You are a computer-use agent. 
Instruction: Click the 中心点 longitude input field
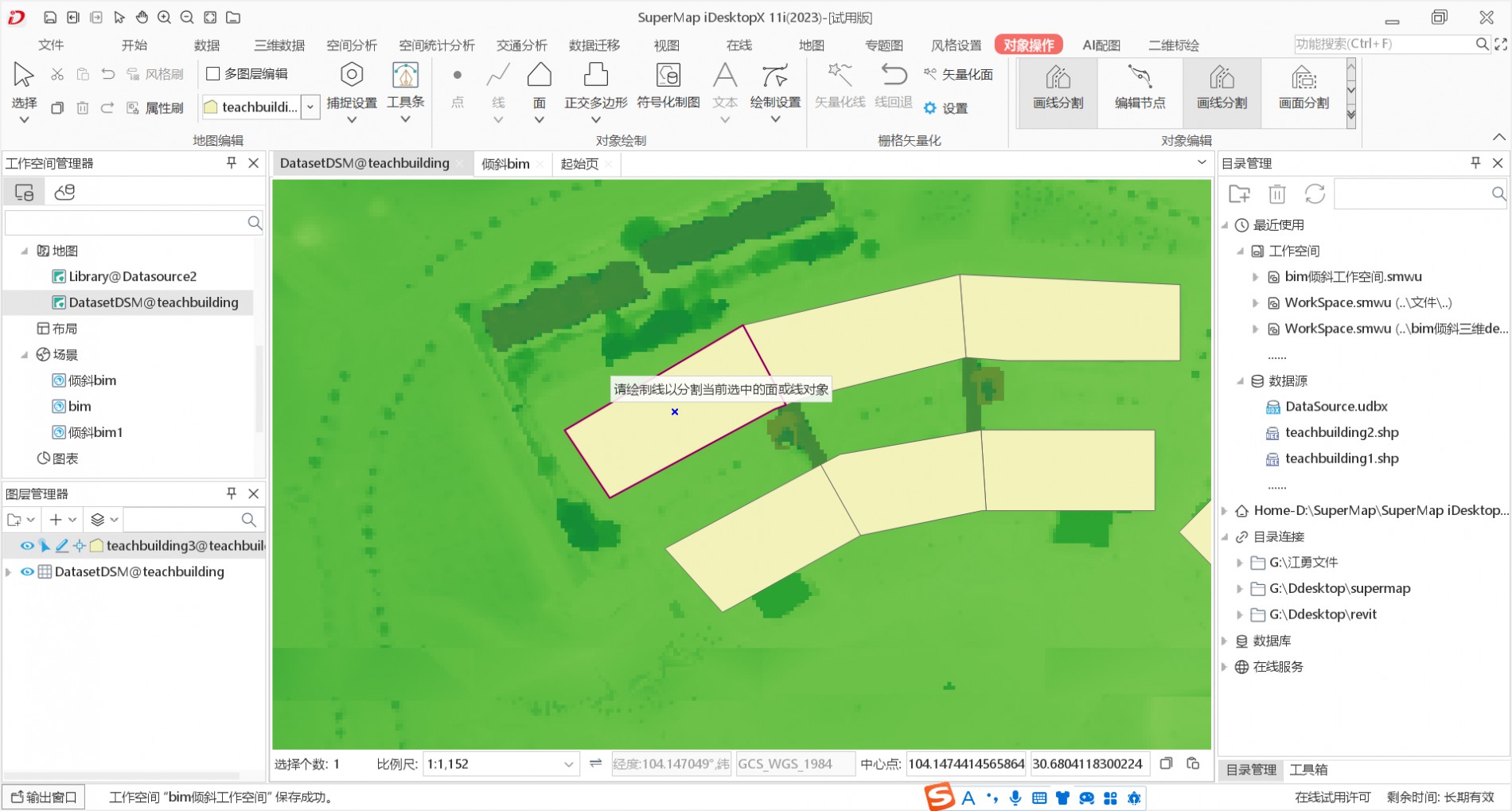click(966, 764)
